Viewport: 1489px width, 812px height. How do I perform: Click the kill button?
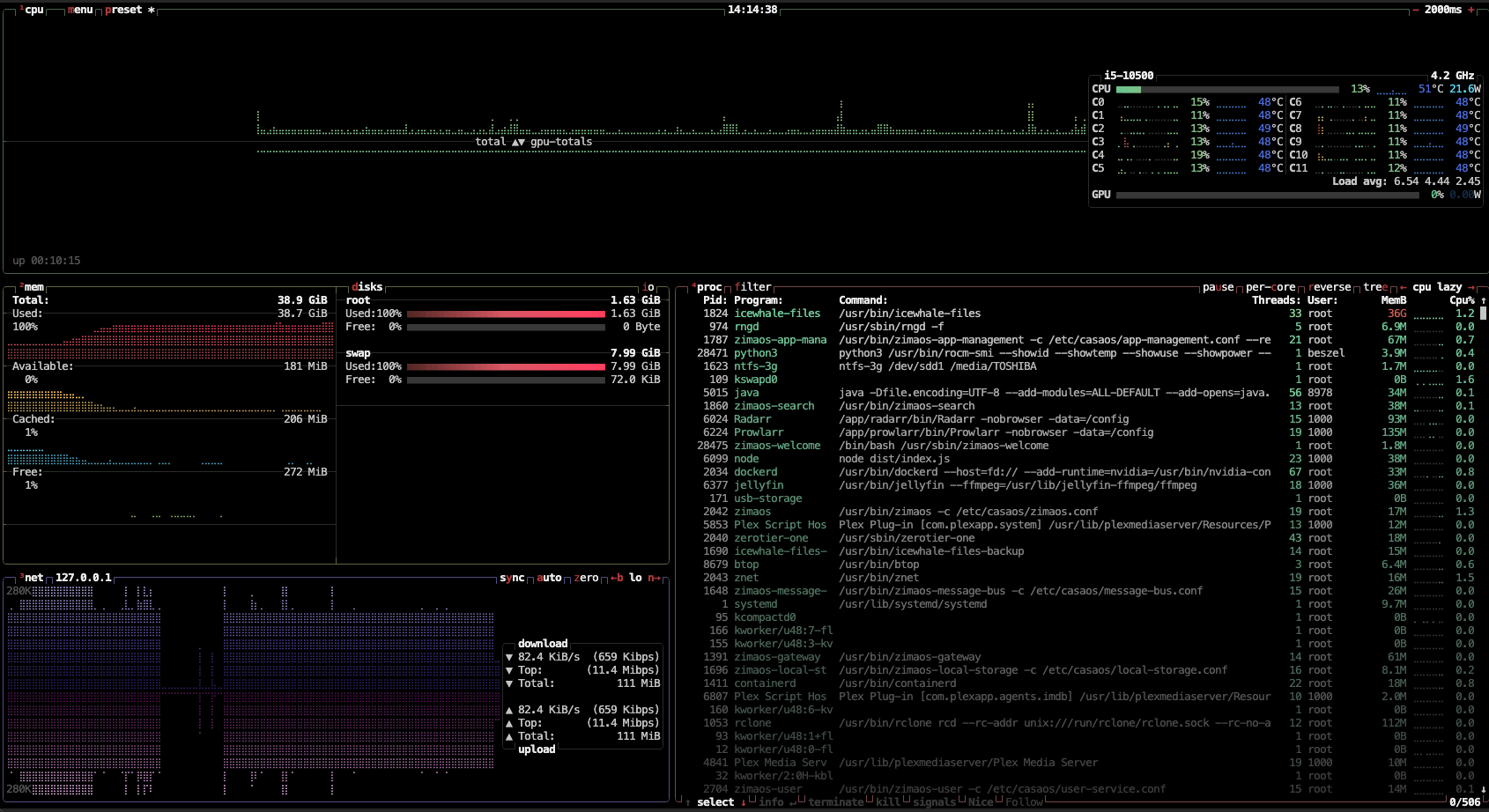tap(888, 802)
